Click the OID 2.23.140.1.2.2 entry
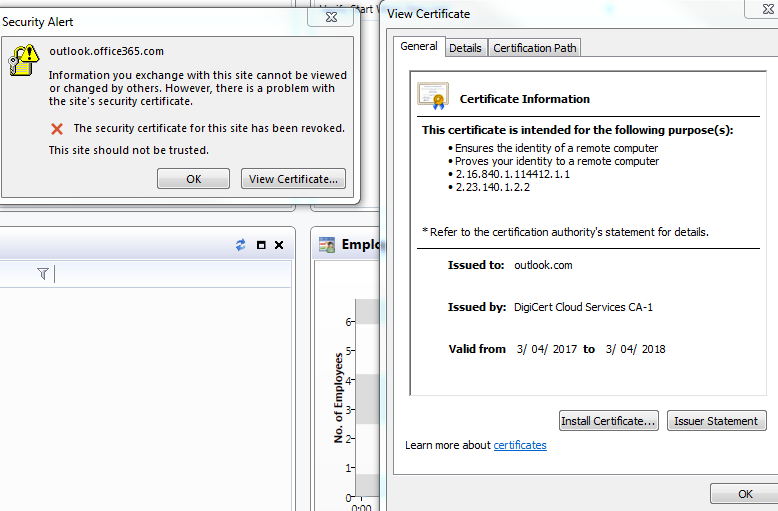This screenshot has width=778, height=511. pyautogui.click(x=493, y=187)
